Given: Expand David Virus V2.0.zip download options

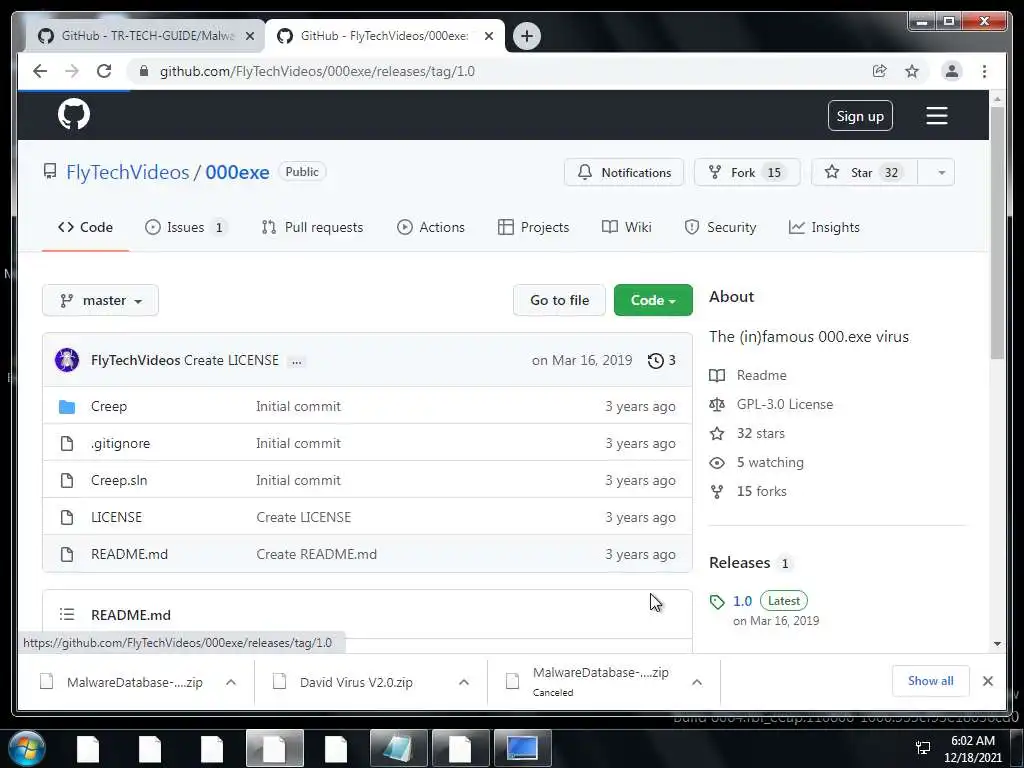Looking at the screenshot, I should coord(464,682).
